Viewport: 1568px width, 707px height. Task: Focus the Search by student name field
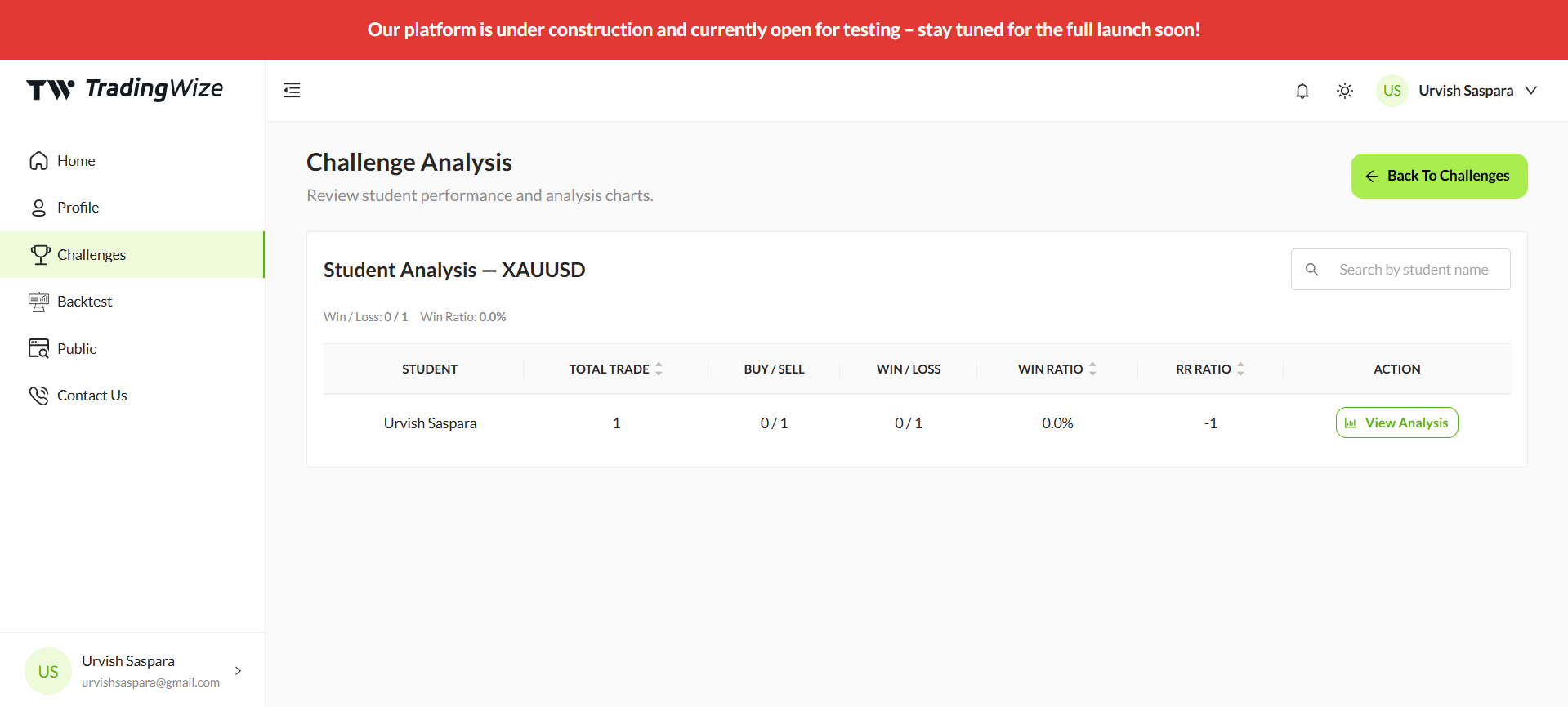coord(1400,270)
